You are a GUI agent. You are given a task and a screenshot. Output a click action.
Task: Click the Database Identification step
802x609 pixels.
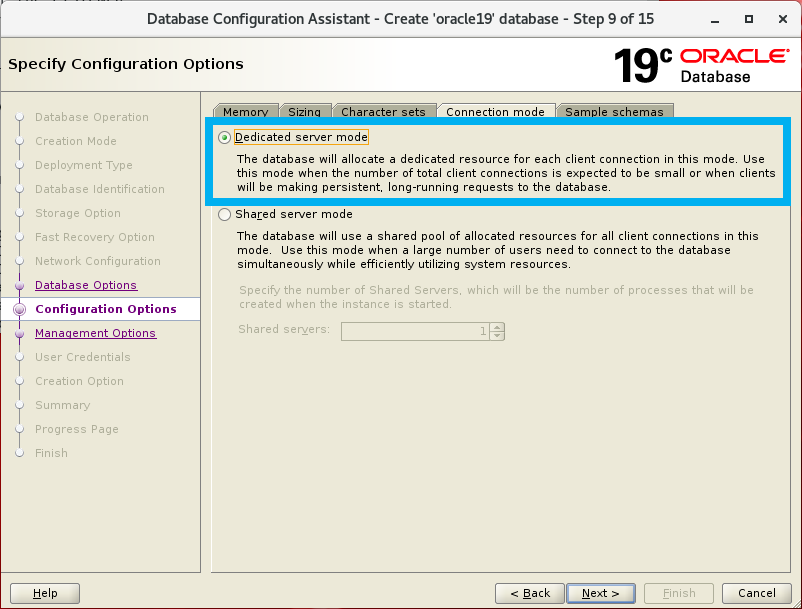coord(100,189)
